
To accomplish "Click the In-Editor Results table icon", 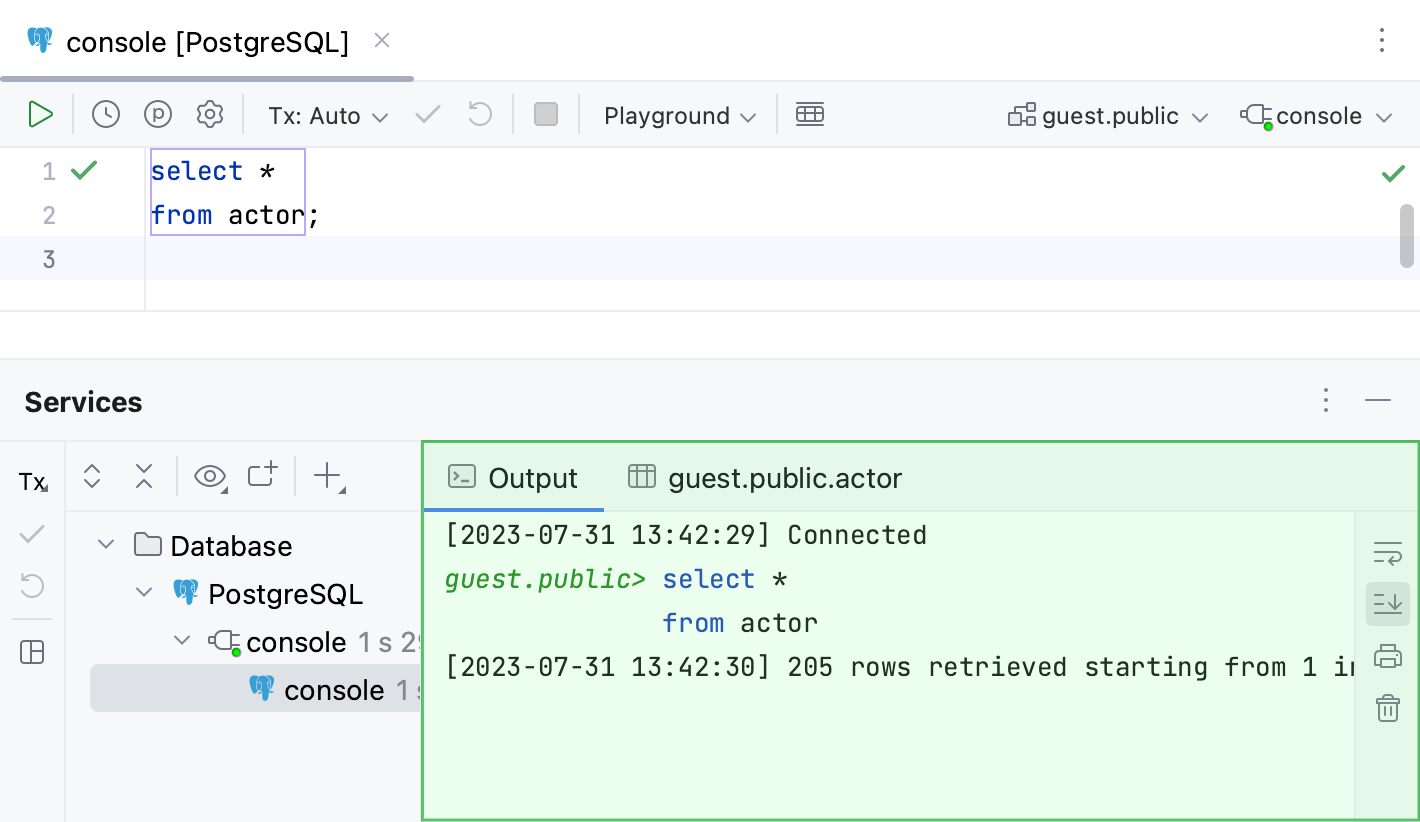I will click(x=809, y=115).
